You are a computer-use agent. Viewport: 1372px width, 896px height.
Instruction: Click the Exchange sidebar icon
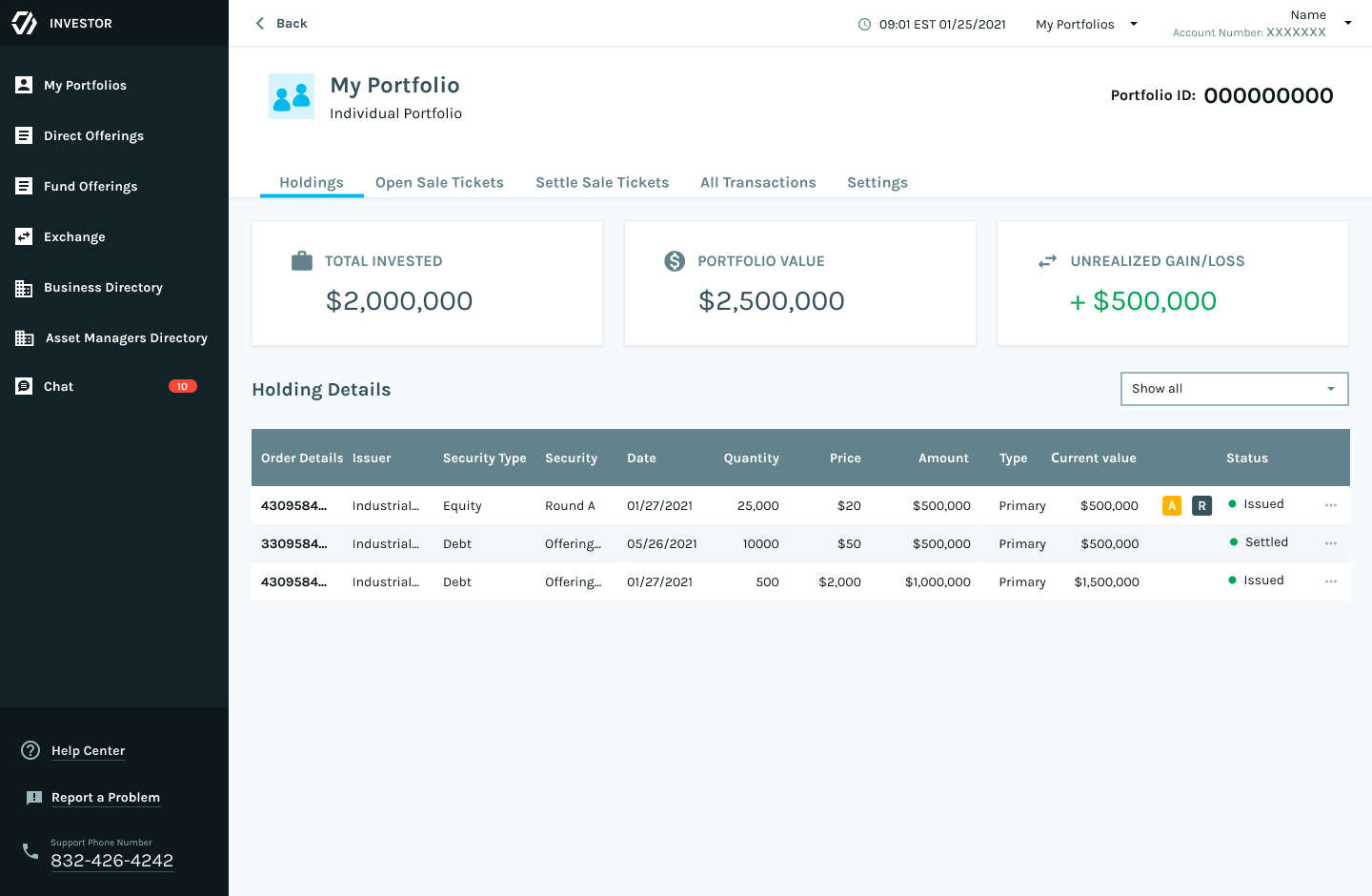tap(24, 236)
